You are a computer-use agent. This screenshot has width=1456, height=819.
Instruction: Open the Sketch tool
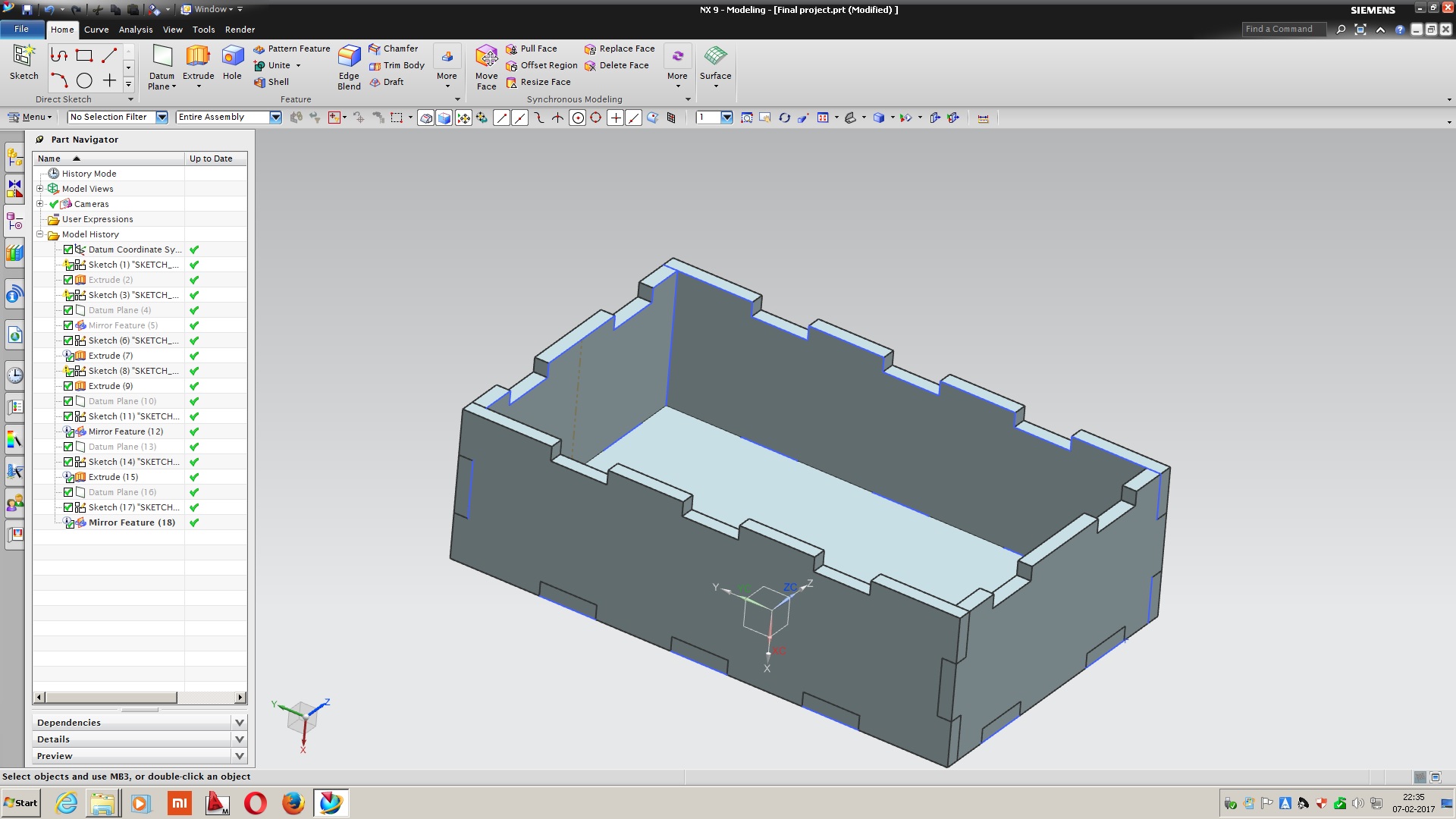[x=24, y=61]
